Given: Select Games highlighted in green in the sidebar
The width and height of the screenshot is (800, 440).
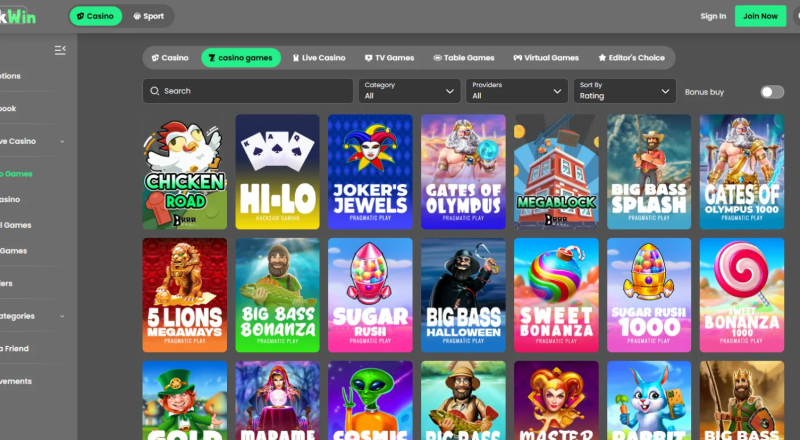Looking at the screenshot, I should point(16,174).
